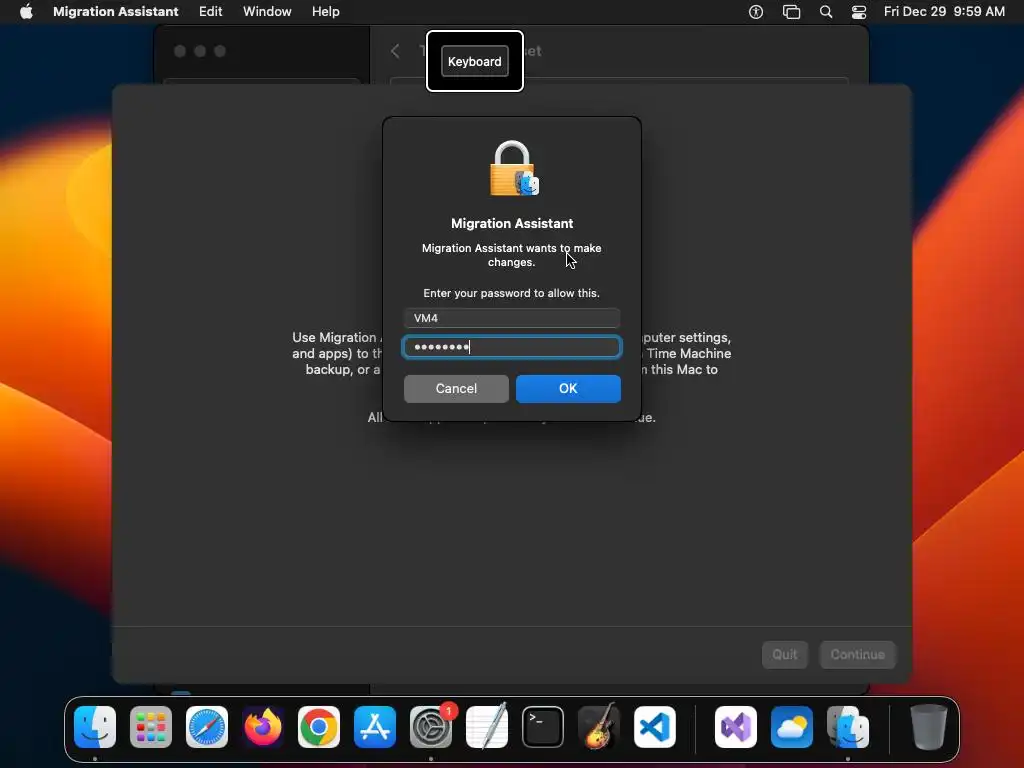Viewport: 1024px width, 768px height.
Task: Click the Accessibility shortcut menu bar icon
Action: pyautogui.click(x=756, y=12)
